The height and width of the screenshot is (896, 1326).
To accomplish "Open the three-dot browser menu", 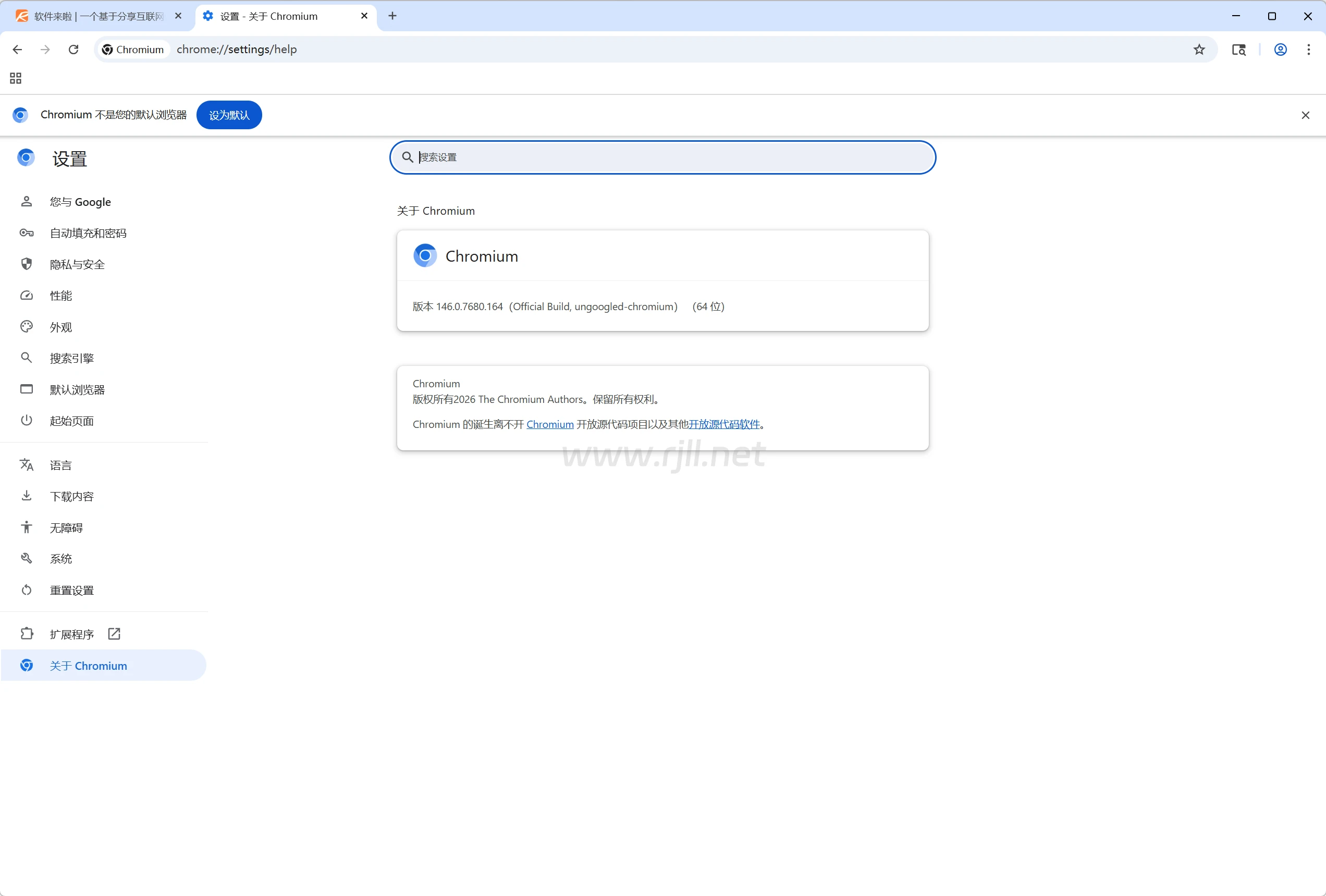I will pyautogui.click(x=1308, y=50).
